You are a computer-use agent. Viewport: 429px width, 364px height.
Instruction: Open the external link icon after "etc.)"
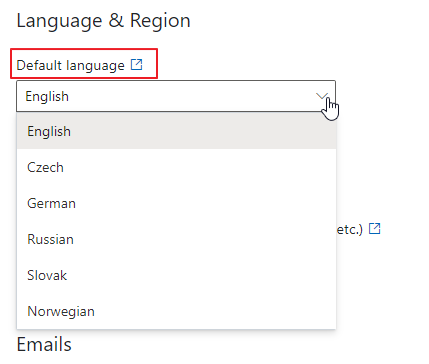pos(375,229)
